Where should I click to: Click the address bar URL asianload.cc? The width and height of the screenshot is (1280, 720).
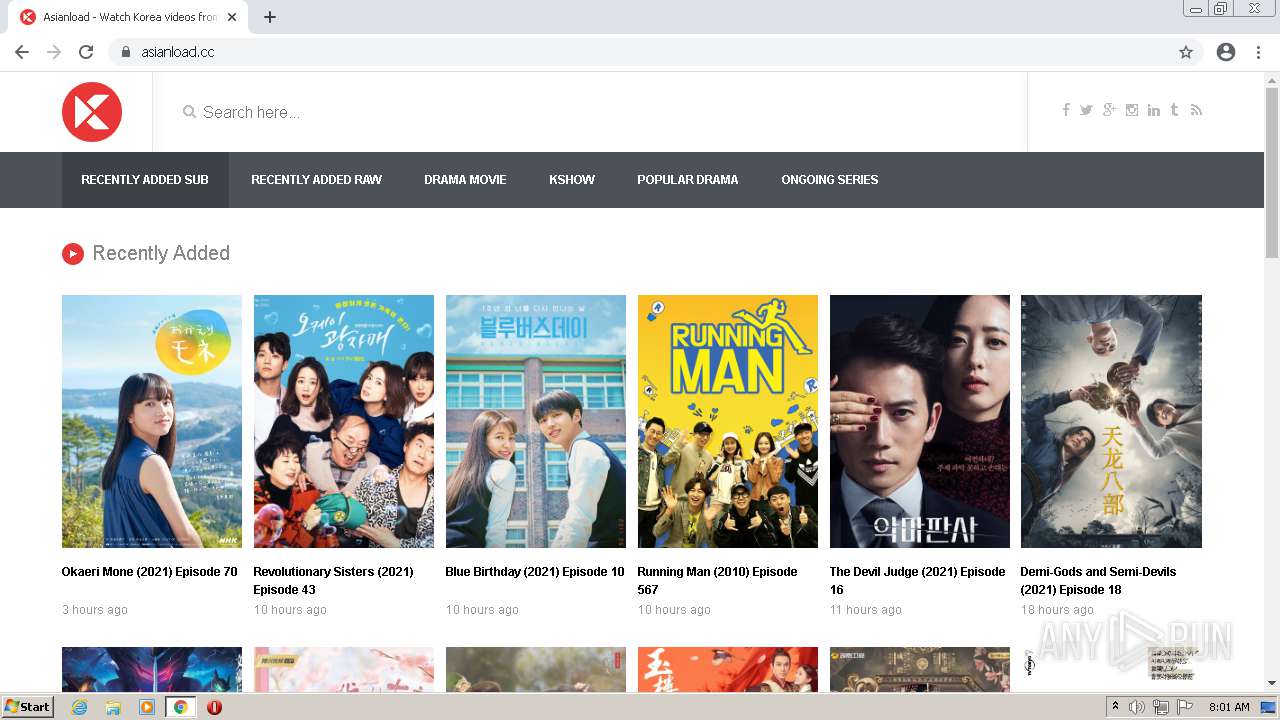click(178, 52)
